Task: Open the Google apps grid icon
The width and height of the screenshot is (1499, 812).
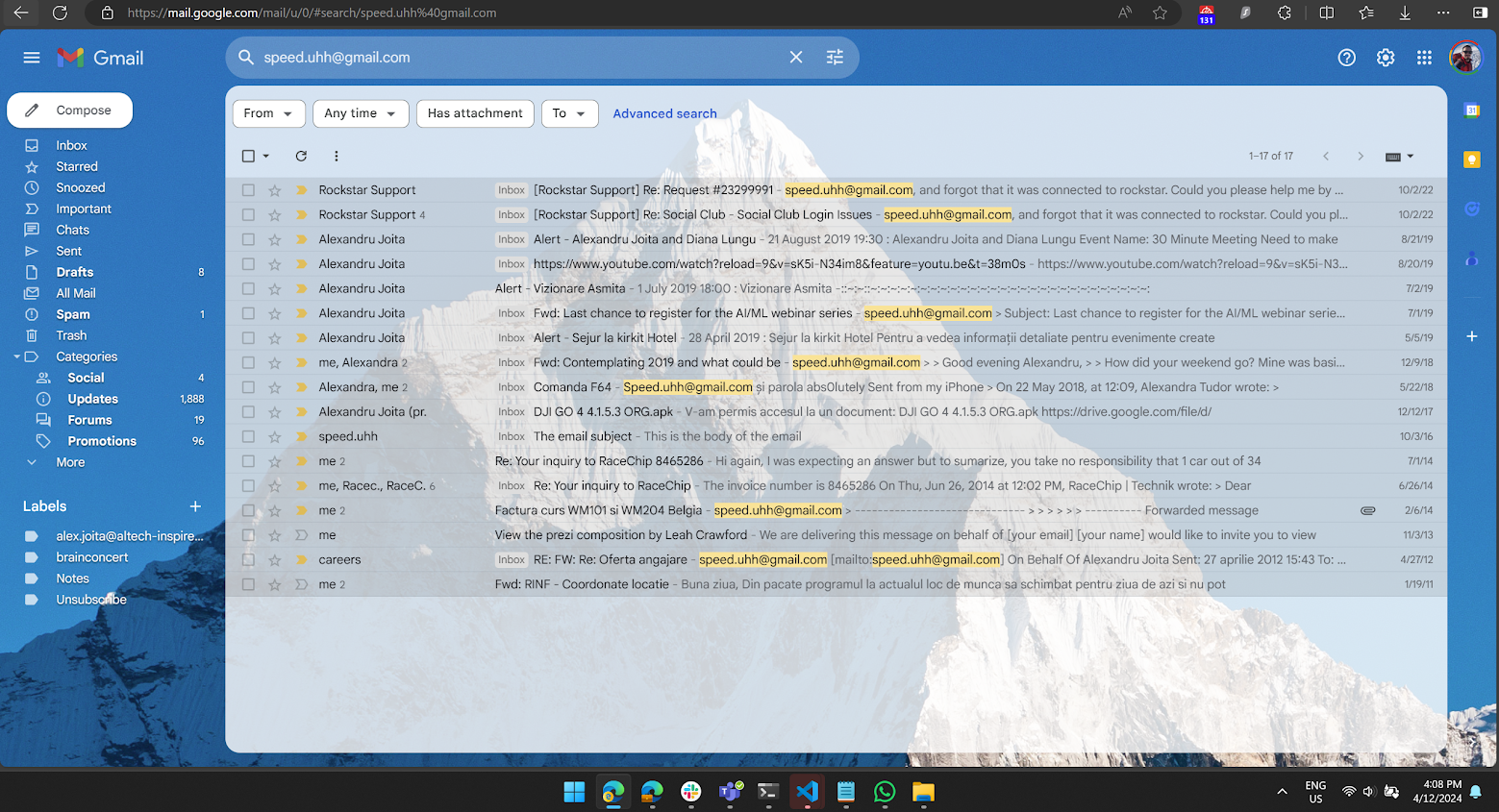Action: click(x=1424, y=58)
